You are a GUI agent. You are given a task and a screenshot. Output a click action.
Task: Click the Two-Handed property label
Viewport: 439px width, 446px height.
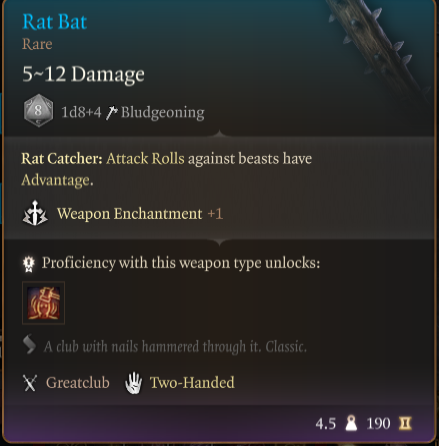[192, 383]
